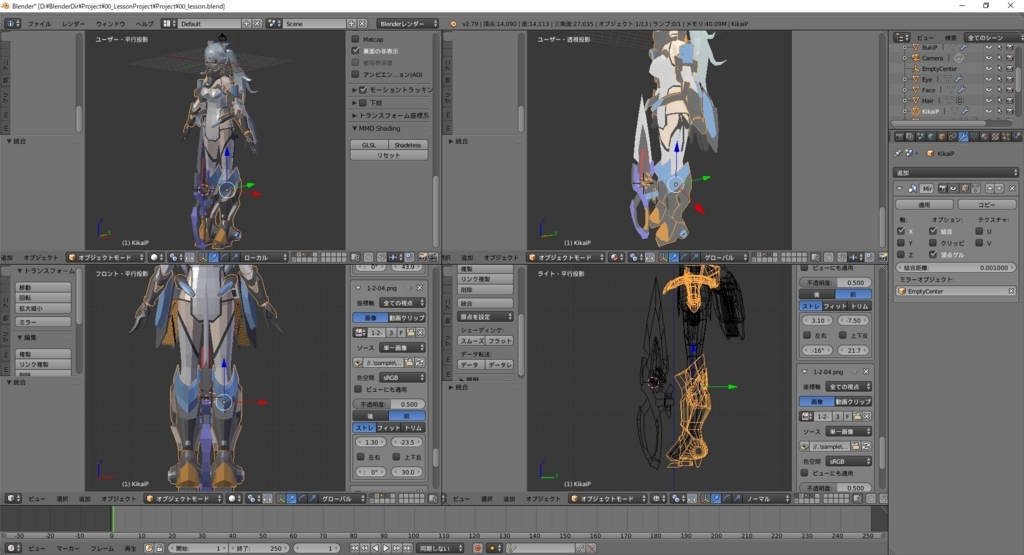1024x555 pixels.
Task: Enable the Mirror modifier Z axis checkbox
Action: (x=901, y=255)
